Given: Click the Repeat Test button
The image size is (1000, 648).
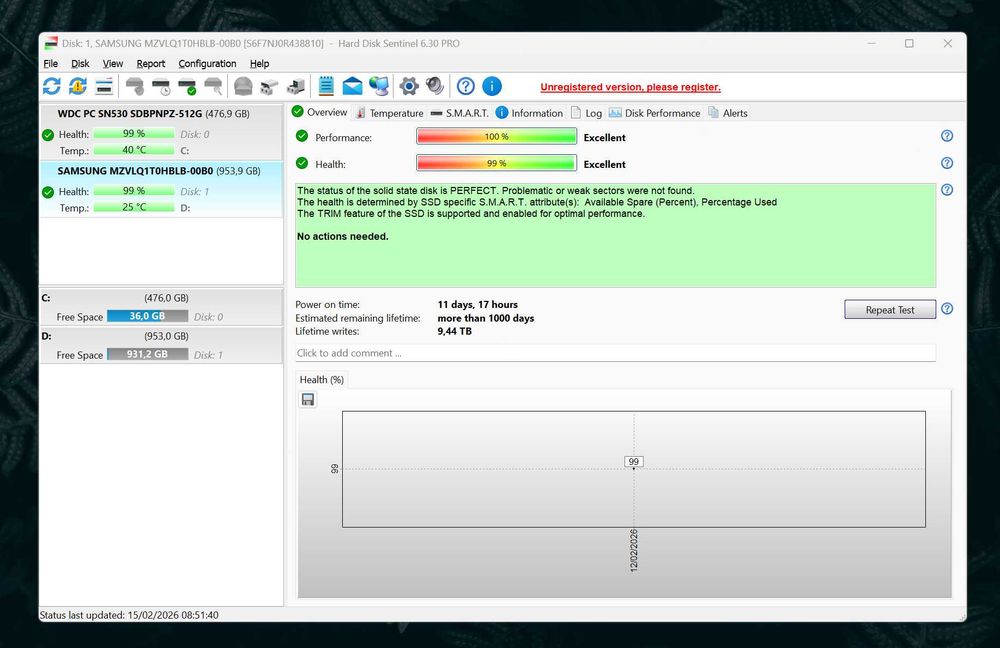Looking at the screenshot, I should click(890, 310).
